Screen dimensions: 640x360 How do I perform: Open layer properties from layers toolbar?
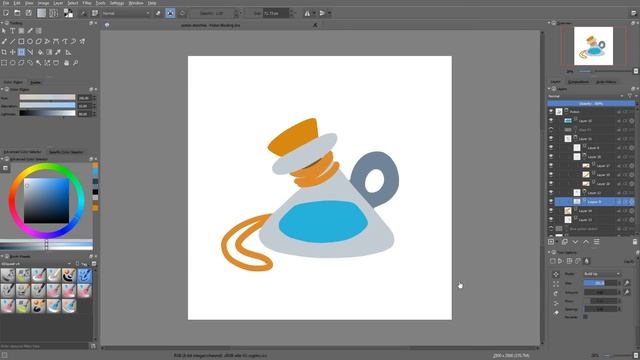596,242
